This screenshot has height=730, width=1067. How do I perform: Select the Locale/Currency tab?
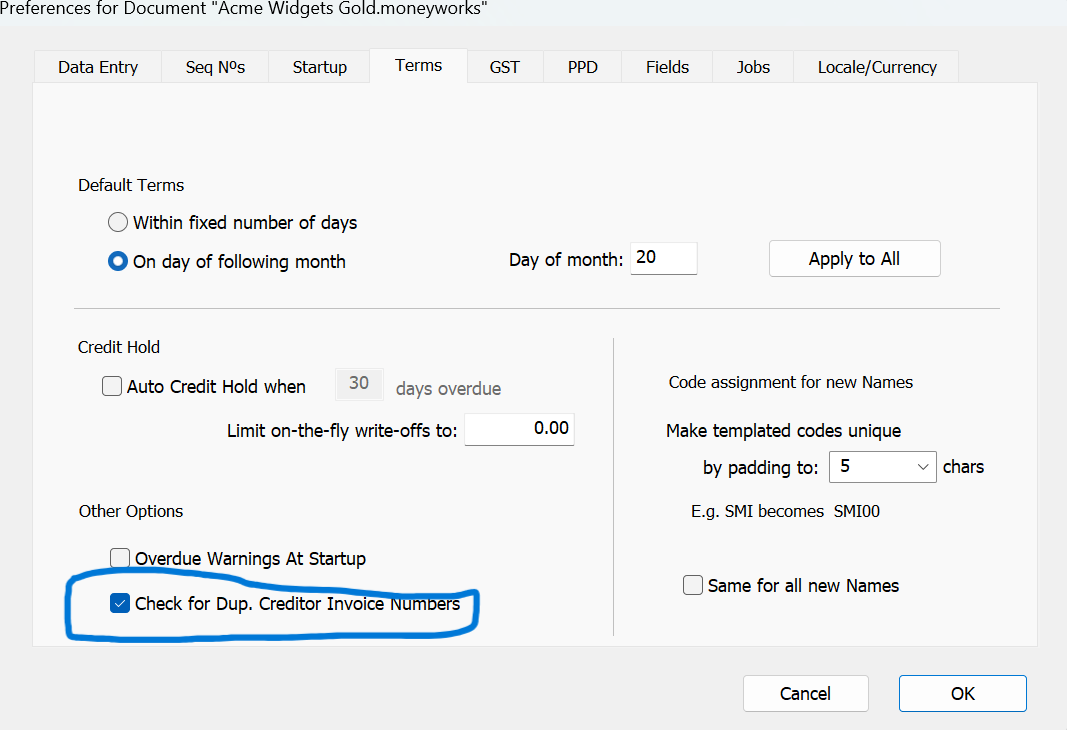(x=876, y=67)
